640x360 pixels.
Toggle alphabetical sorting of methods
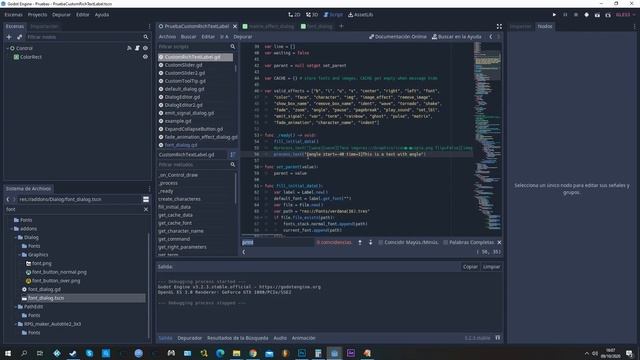pos(232,155)
